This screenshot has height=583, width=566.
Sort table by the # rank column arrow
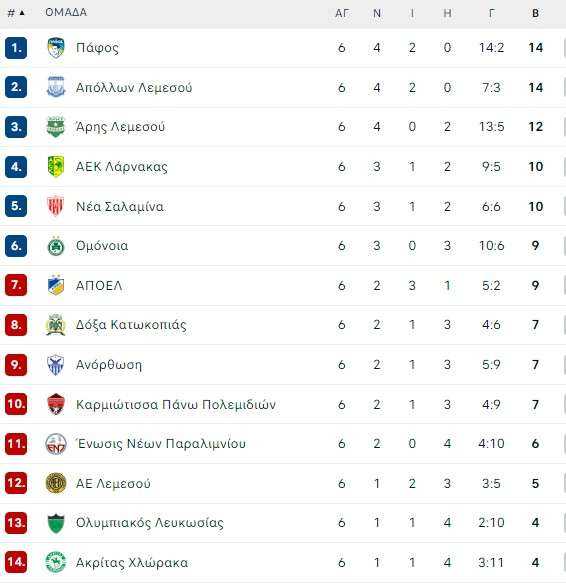pos(22,13)
